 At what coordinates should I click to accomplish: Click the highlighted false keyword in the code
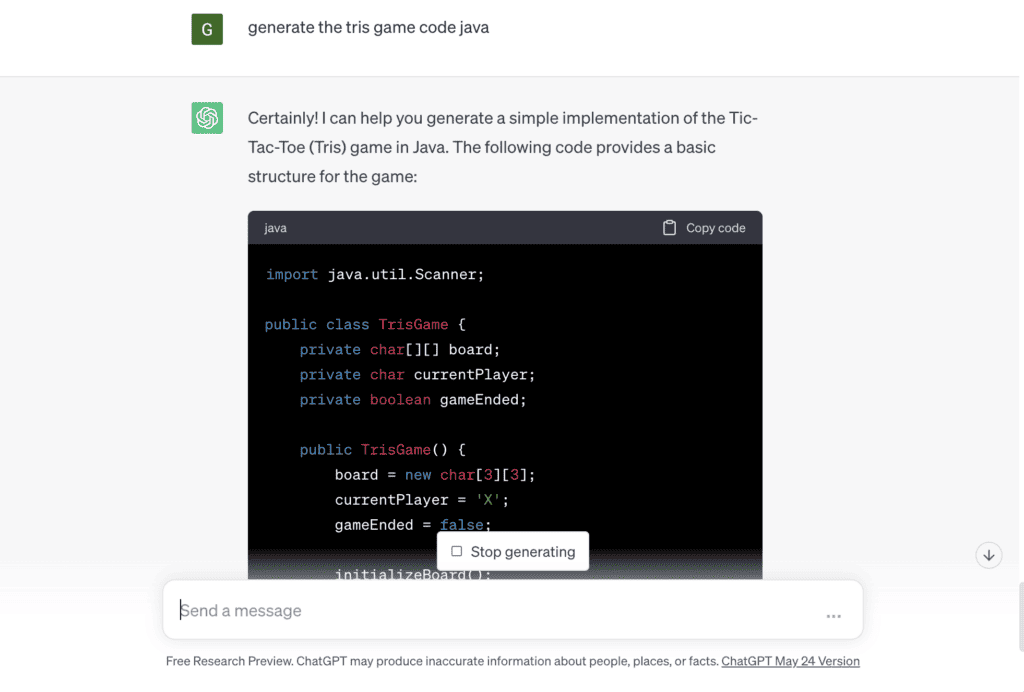tap(461, 524)
